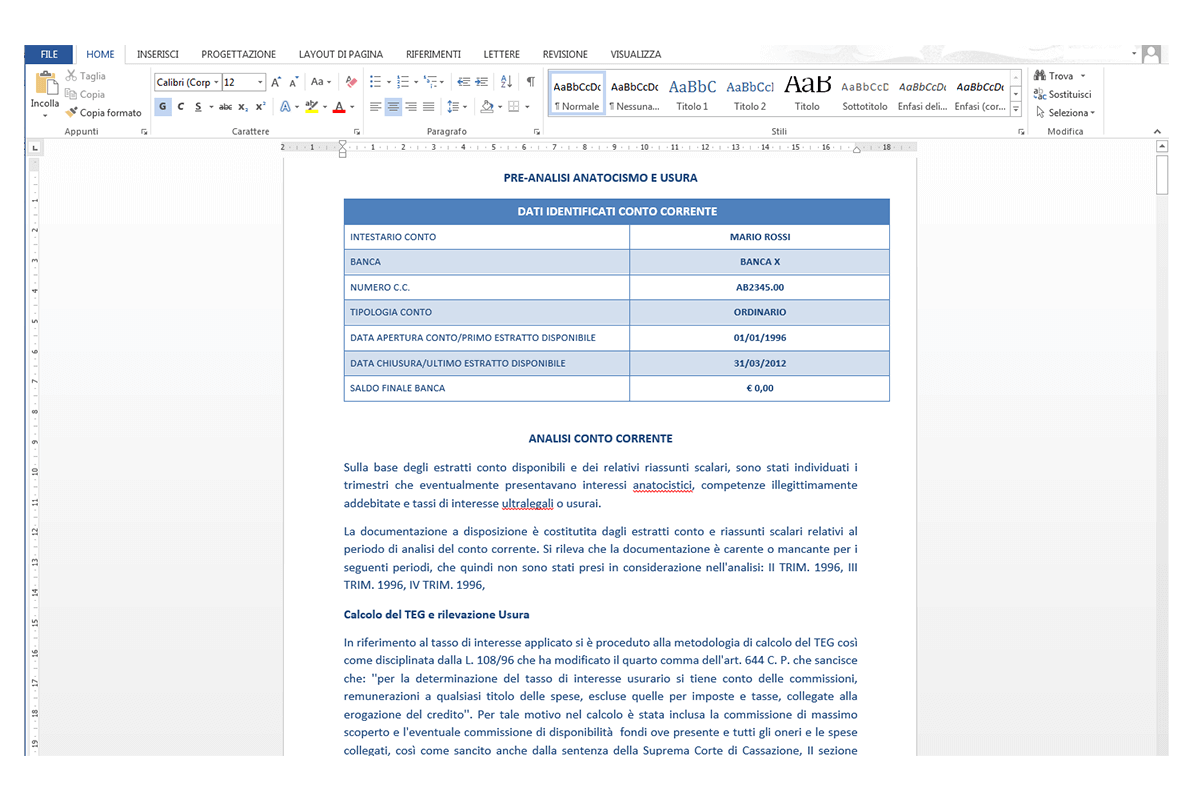The height and width of the screenshot is (800, 1193).
Task: Click the user account avatar icon
Action: pos(1151,54)
